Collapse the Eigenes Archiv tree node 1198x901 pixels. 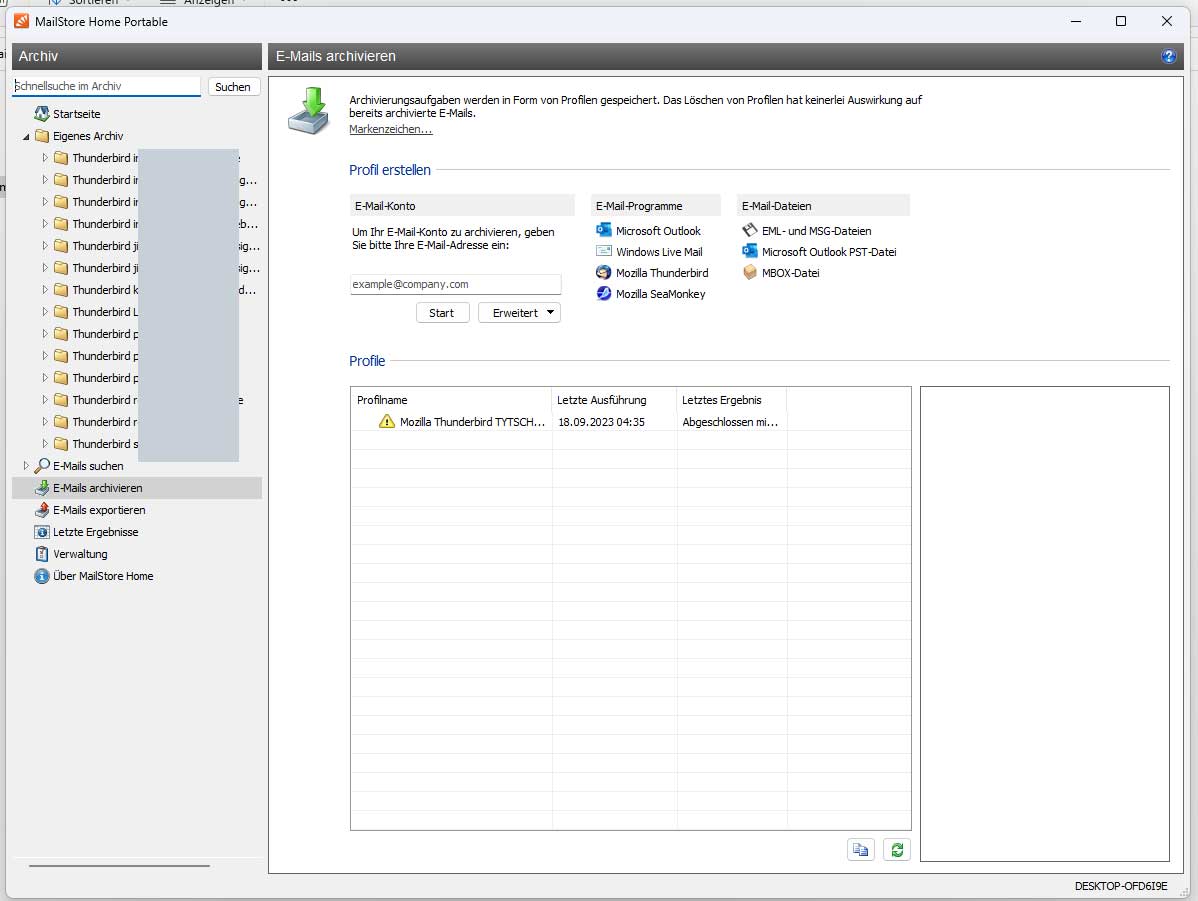(x=26, y=137)
